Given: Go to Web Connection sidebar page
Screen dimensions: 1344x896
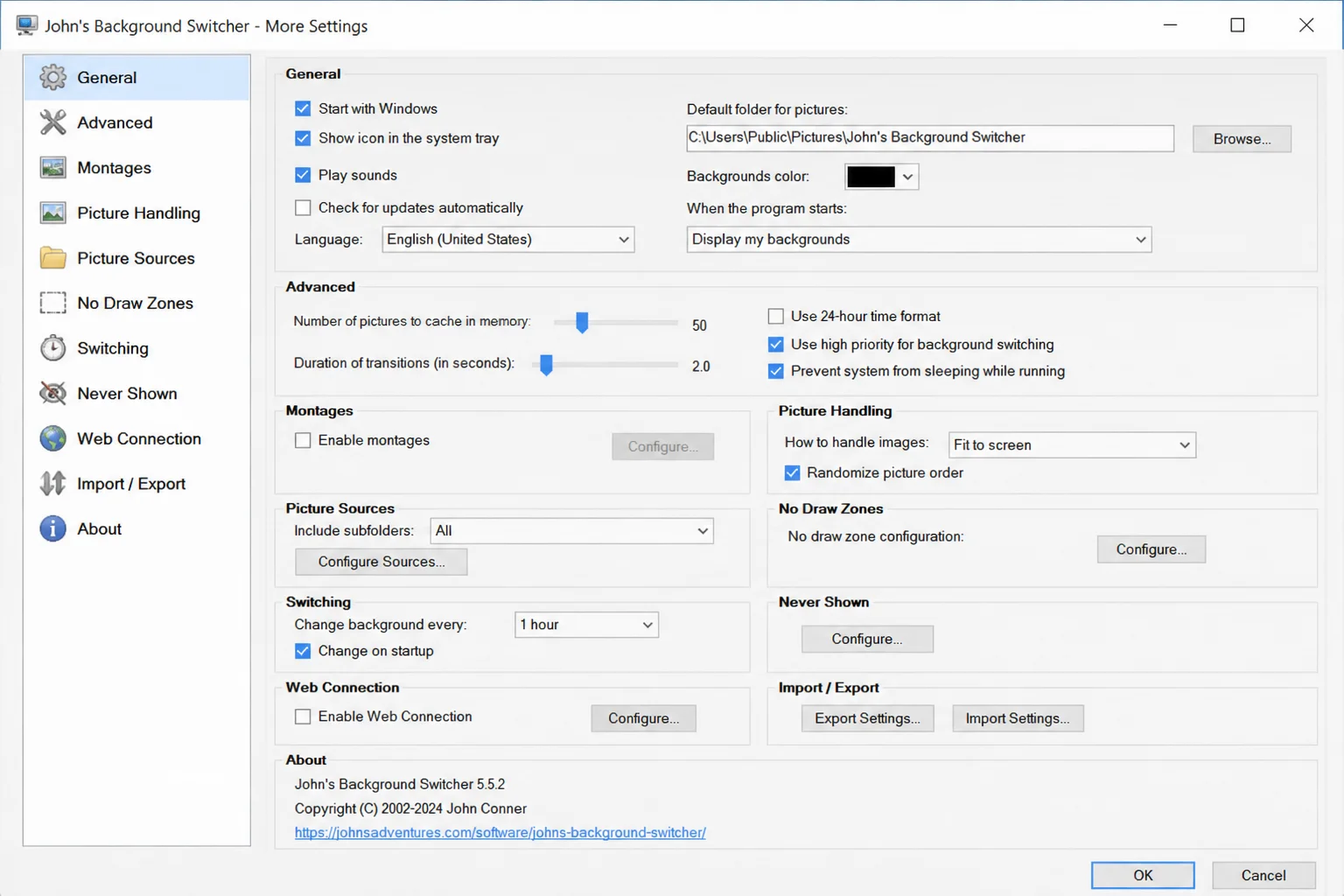Looking at the screenshot, I should tap(136, 438).
